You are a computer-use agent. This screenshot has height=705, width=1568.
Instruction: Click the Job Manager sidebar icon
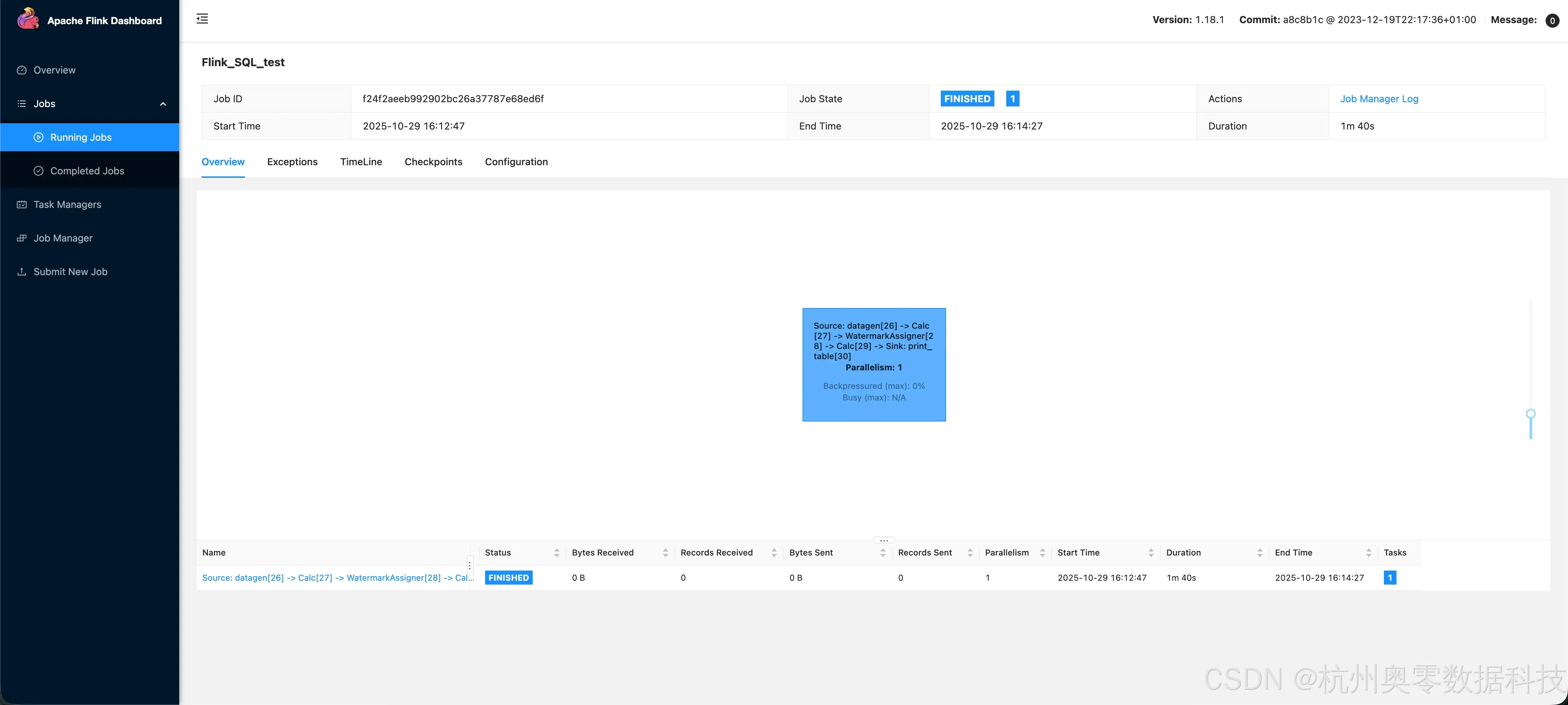pyautogui.click(x=22, y=238)
